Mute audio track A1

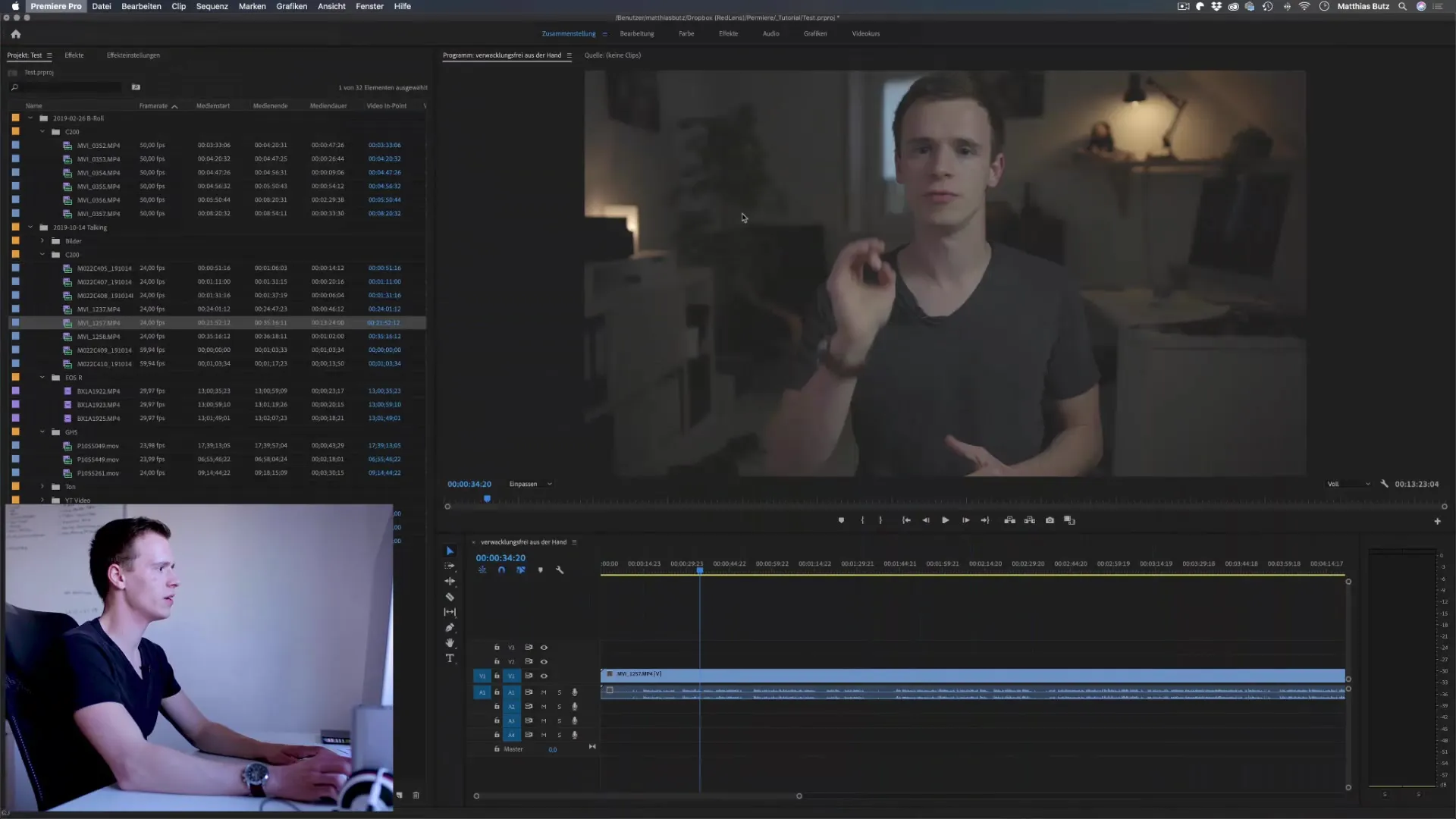coord(544,692)
